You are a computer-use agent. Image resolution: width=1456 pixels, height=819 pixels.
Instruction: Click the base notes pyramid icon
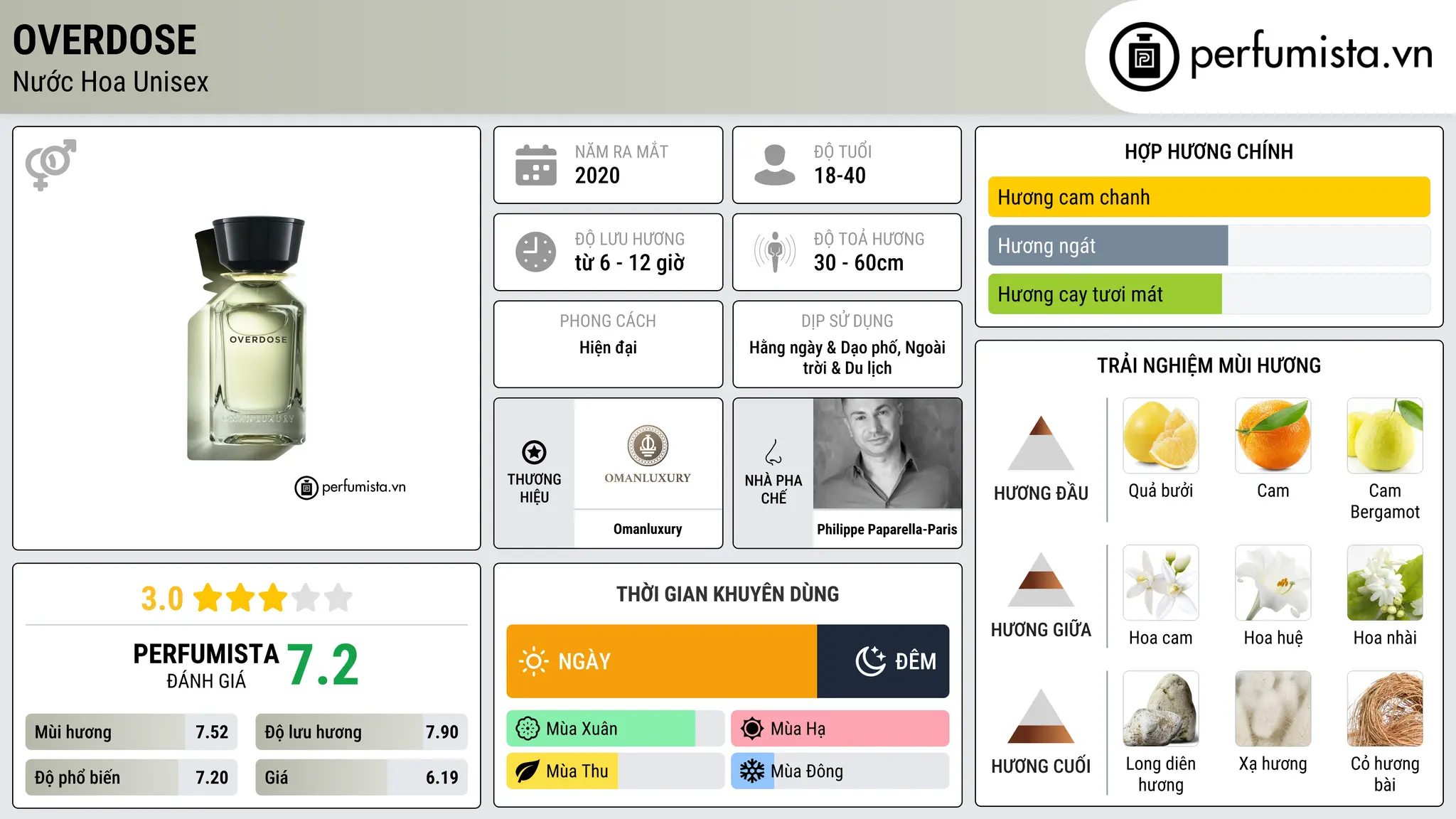pyautogui.click(x=1041, y=717)
